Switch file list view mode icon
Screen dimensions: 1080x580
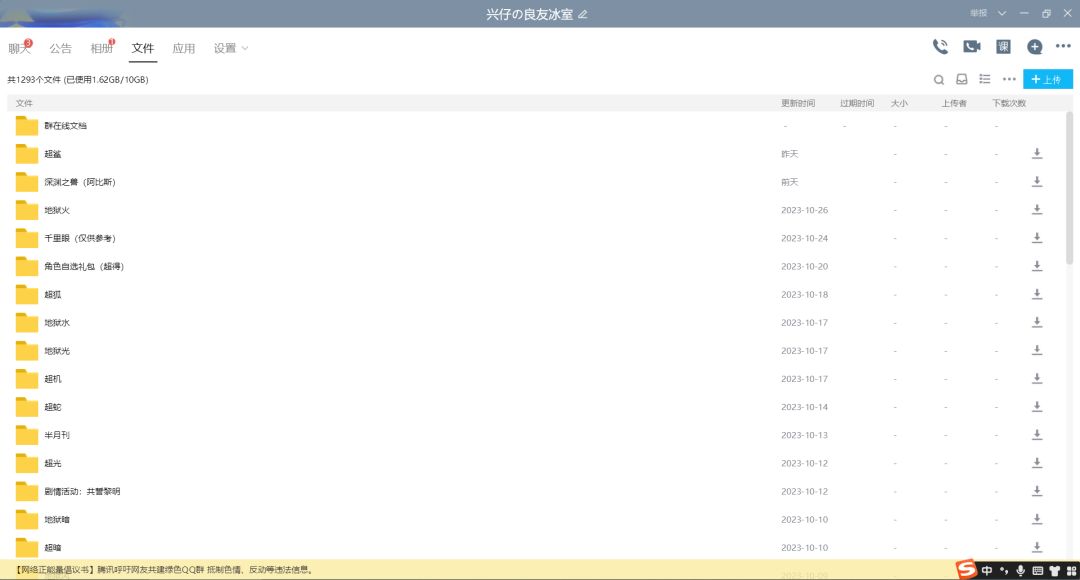[985, 79]
